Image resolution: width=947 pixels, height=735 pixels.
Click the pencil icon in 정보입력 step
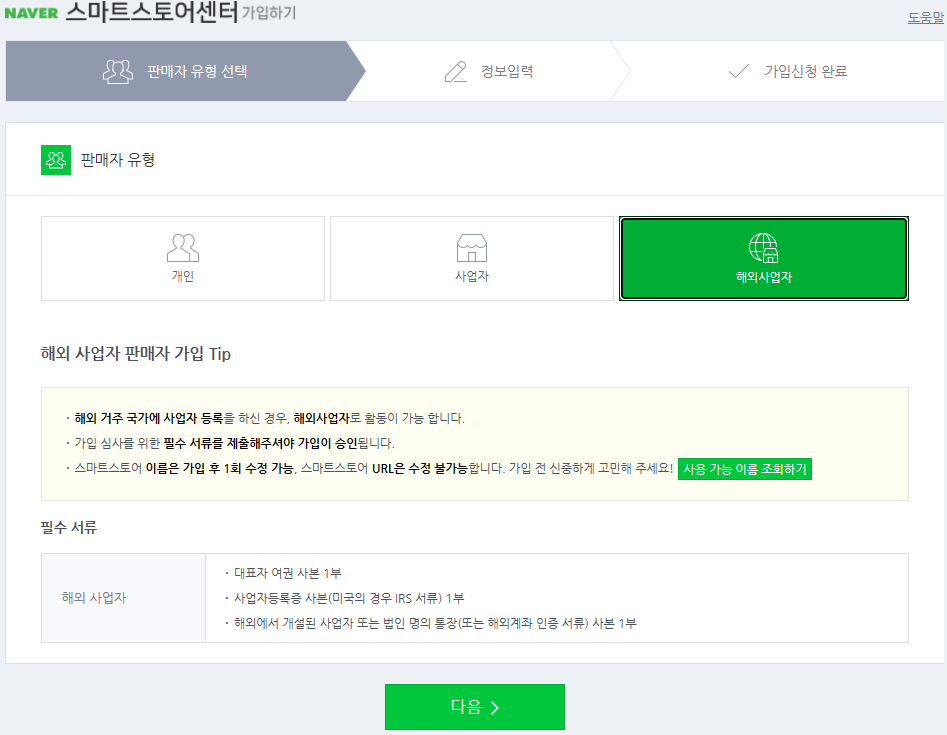[456, 71]
